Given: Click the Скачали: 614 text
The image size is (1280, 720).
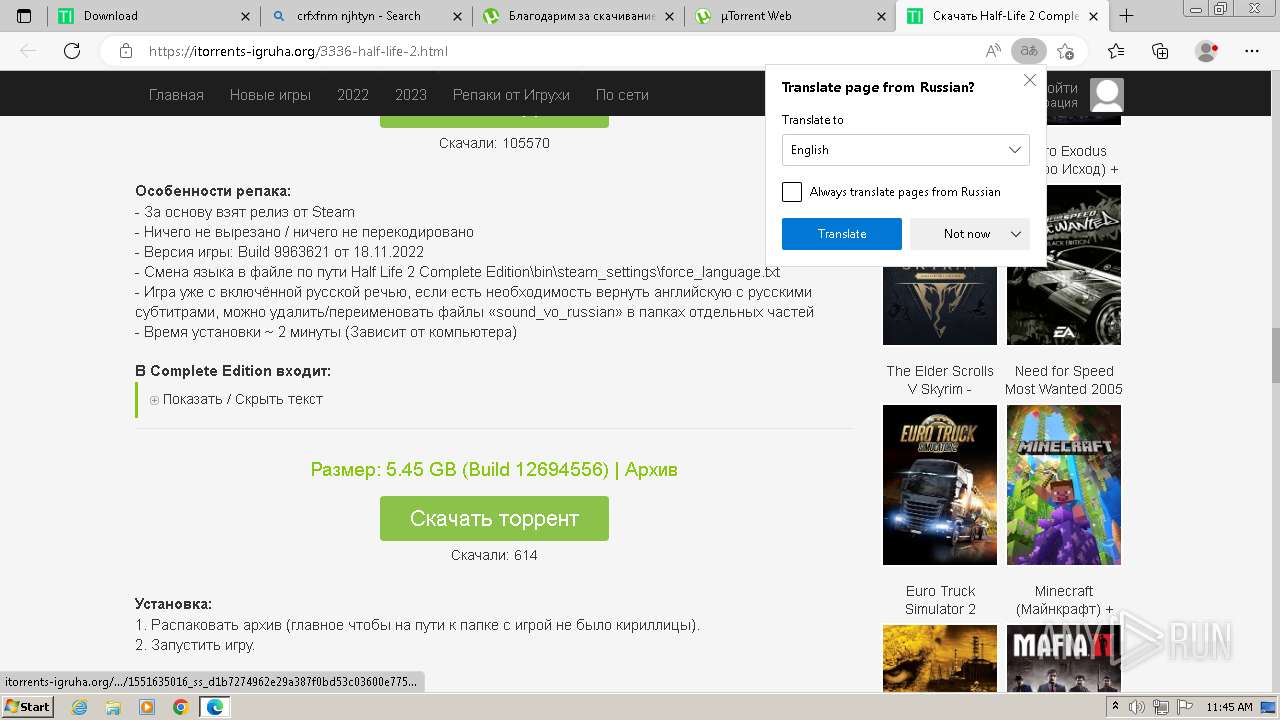Looking at the screenshot, I should 494,555.
